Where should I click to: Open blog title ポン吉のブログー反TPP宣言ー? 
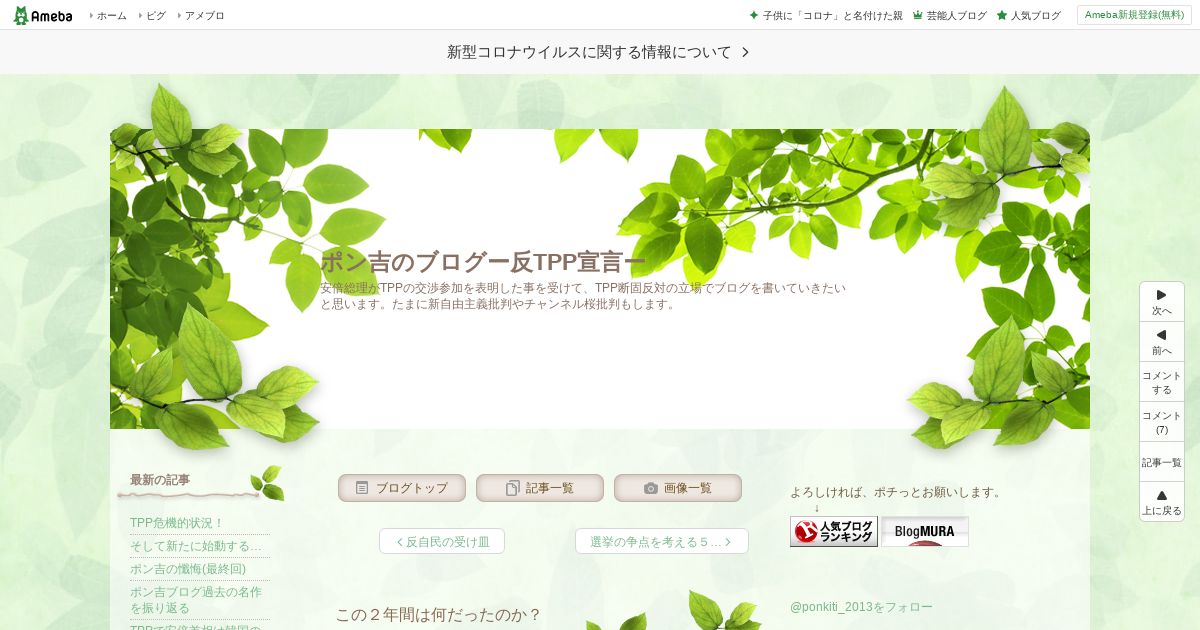click(483, 262)
